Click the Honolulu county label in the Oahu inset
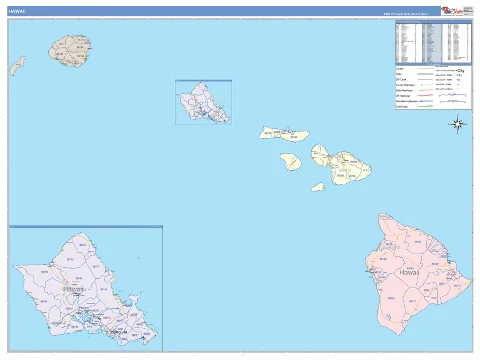480x360 pixels. point(74,289)
